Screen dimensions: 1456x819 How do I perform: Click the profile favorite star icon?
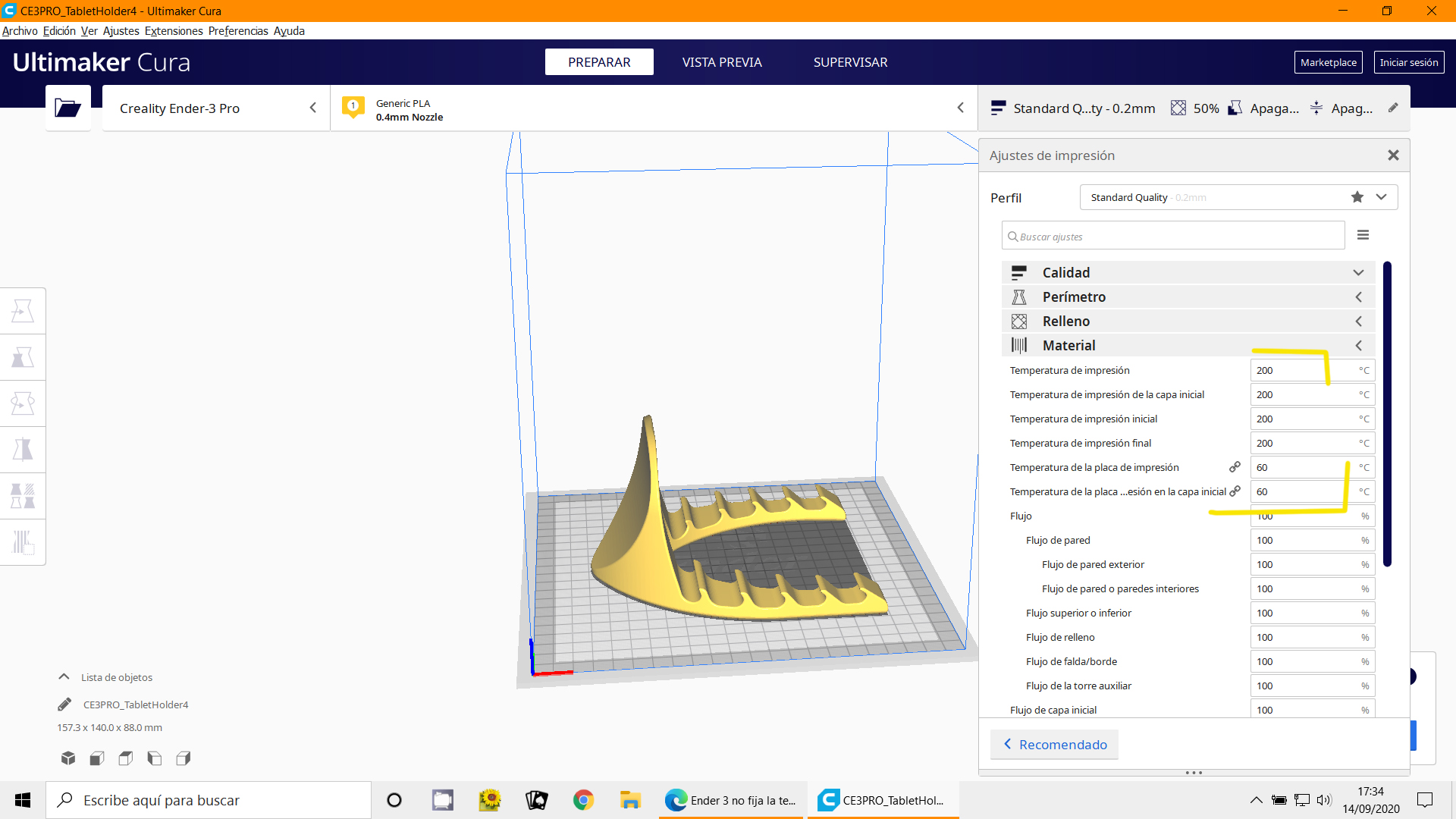[1357, 197]
